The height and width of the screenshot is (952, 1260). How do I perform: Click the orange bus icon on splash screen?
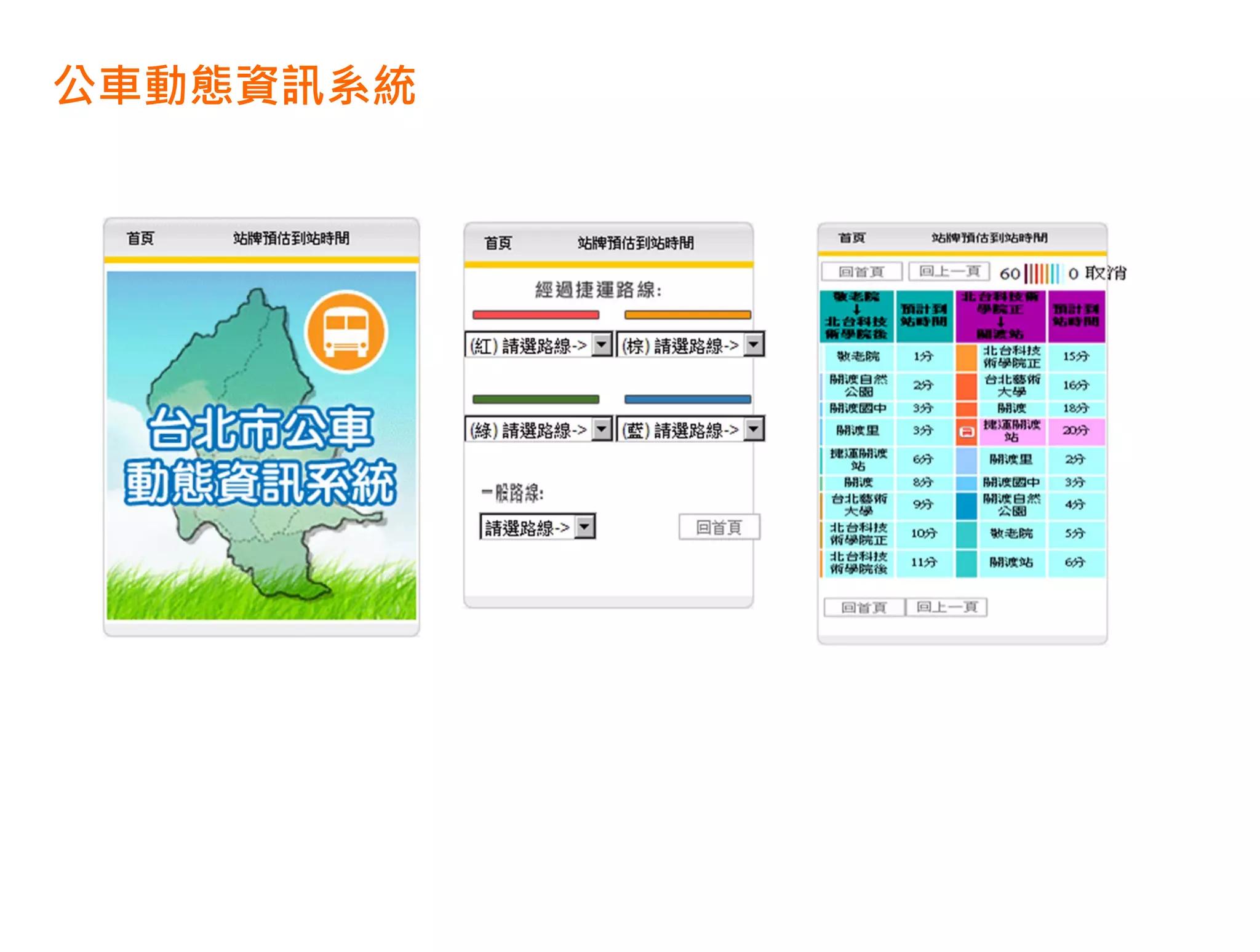point(346,332)
